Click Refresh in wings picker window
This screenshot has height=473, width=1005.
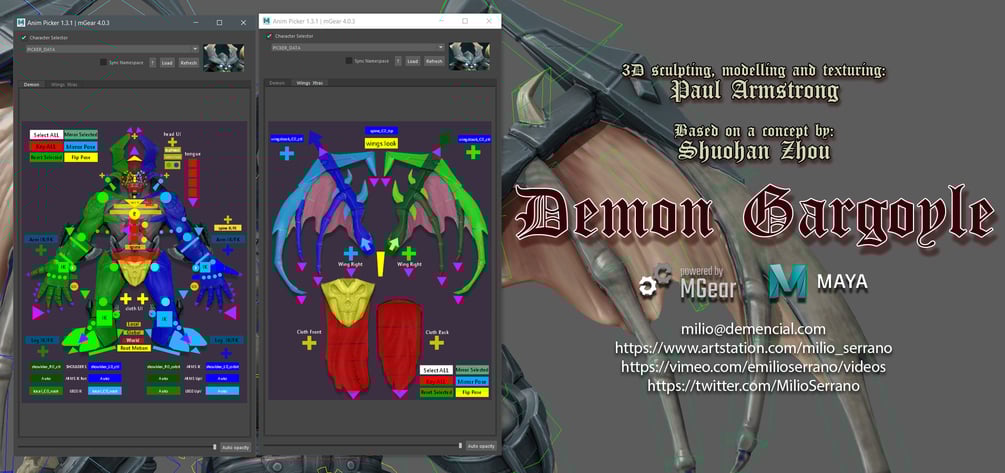pyautogui.click(x=434, y=62)
